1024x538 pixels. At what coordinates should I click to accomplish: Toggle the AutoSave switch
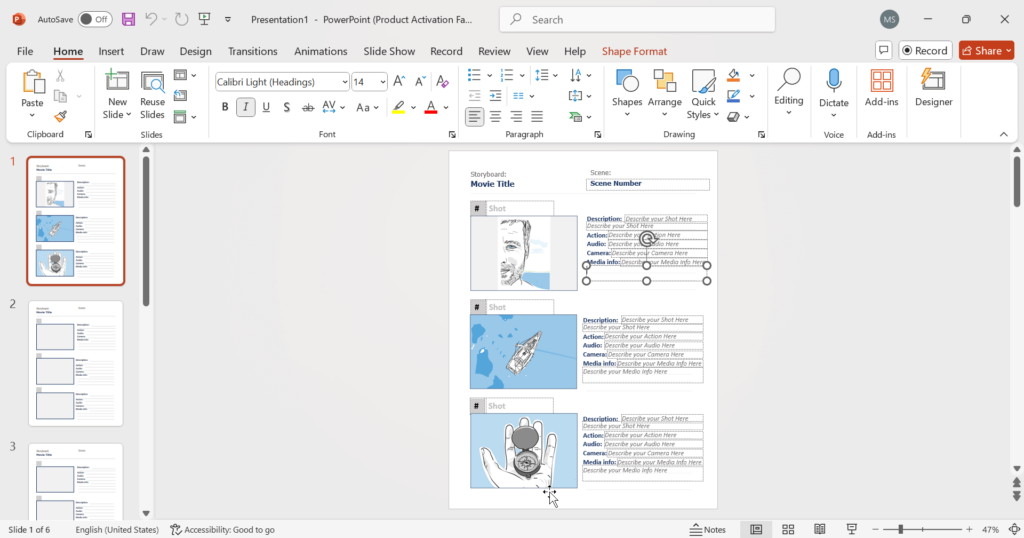(95, 19)
